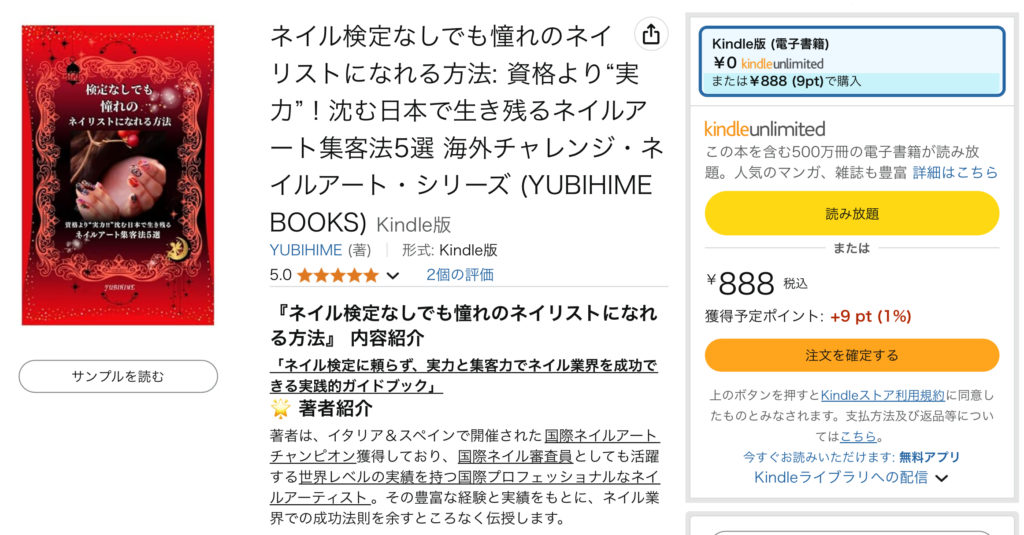1024x535 pixels.
Task: Click the five-star rating icons
Action: click(337, 275)
